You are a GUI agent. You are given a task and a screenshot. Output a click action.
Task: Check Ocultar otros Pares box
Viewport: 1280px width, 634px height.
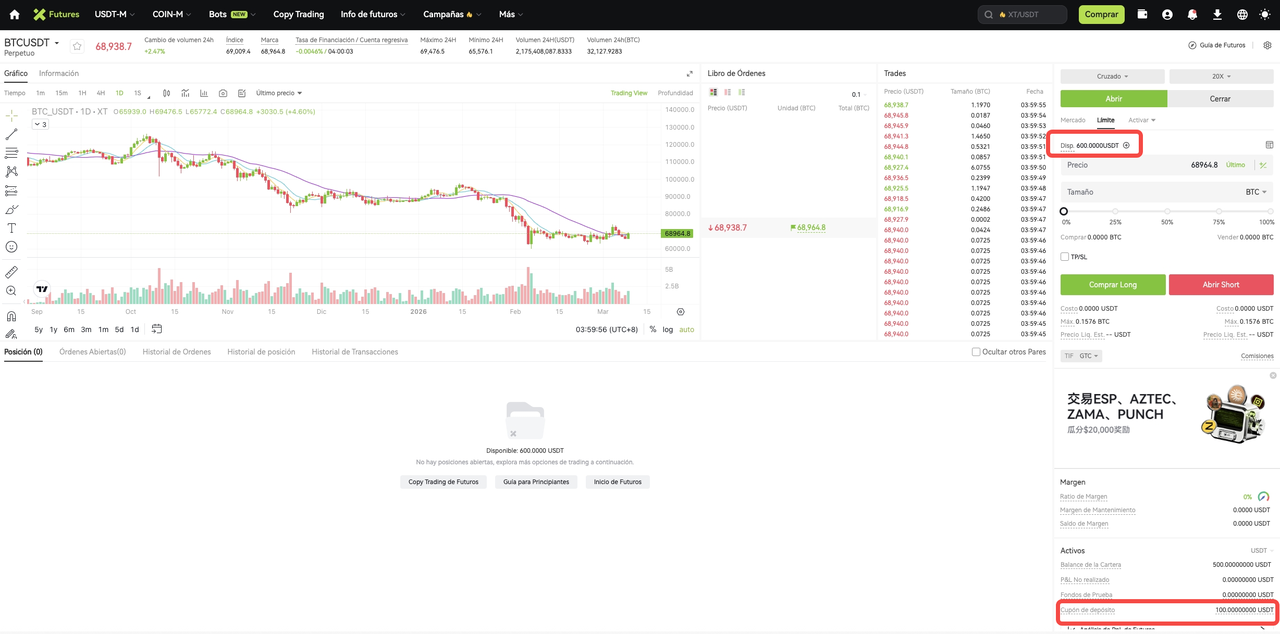pyautogui.click(x=976, y=352)
